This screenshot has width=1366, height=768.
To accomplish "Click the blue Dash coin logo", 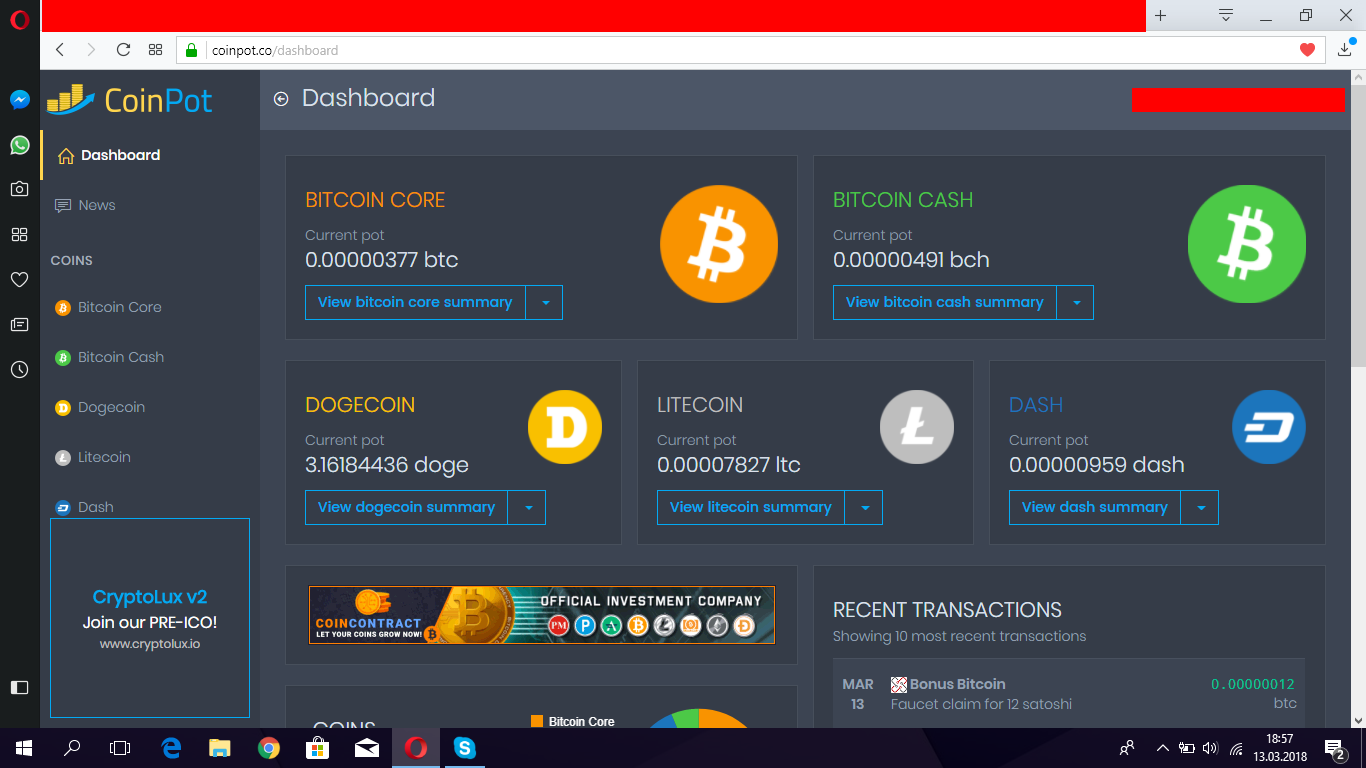I will (x=1269, y=427).
